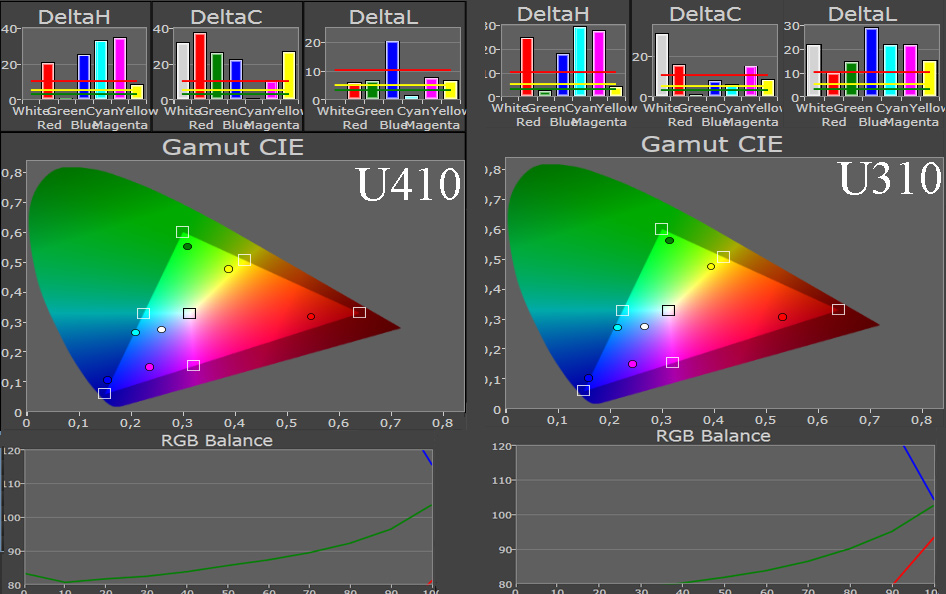Select the white bar in U310 DeltaC chart
The image size is (946, 594).
click(x=662, y=65)
